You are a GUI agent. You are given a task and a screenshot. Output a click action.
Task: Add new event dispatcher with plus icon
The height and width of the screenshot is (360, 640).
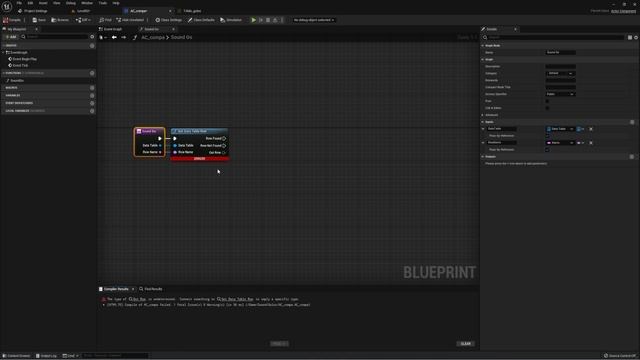pyautogui.click(x=92, y=103)
